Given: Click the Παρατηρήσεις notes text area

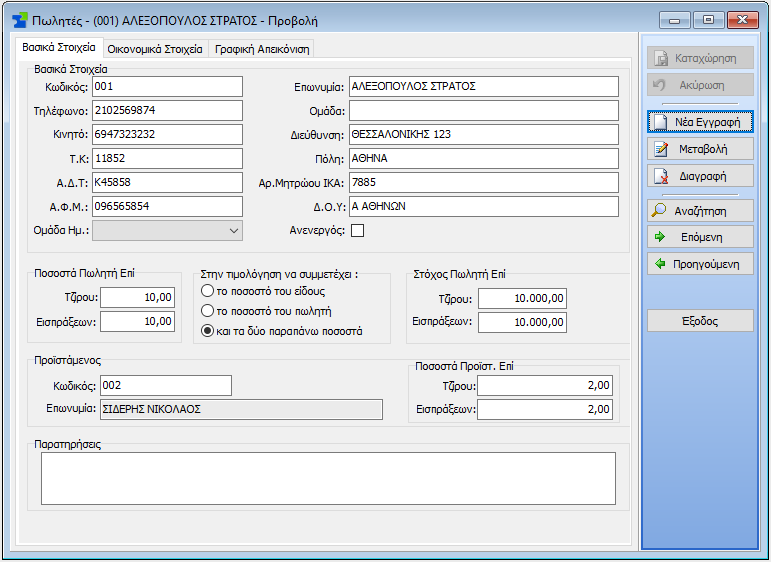Looking at the screenshot, I should 328,478.
